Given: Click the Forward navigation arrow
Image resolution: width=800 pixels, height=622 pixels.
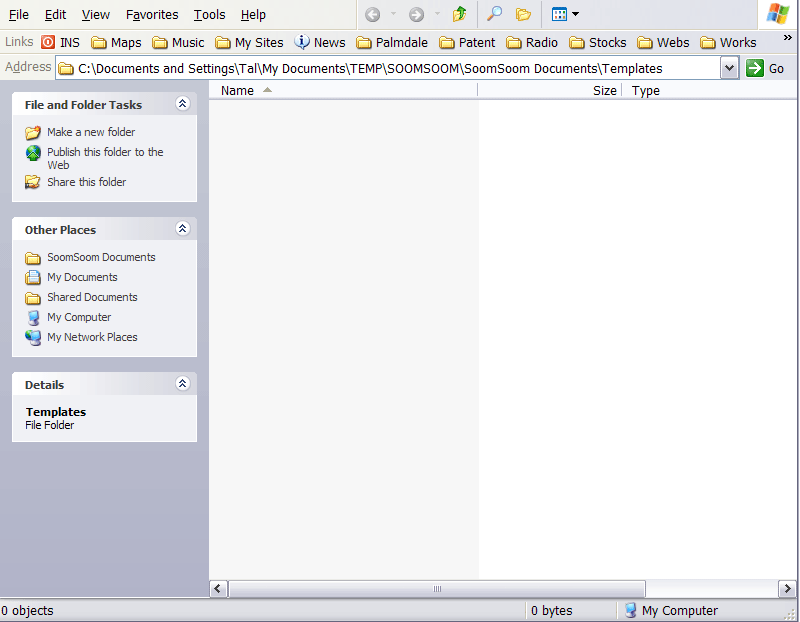Looking at the screenshot, I should (416, 14).
